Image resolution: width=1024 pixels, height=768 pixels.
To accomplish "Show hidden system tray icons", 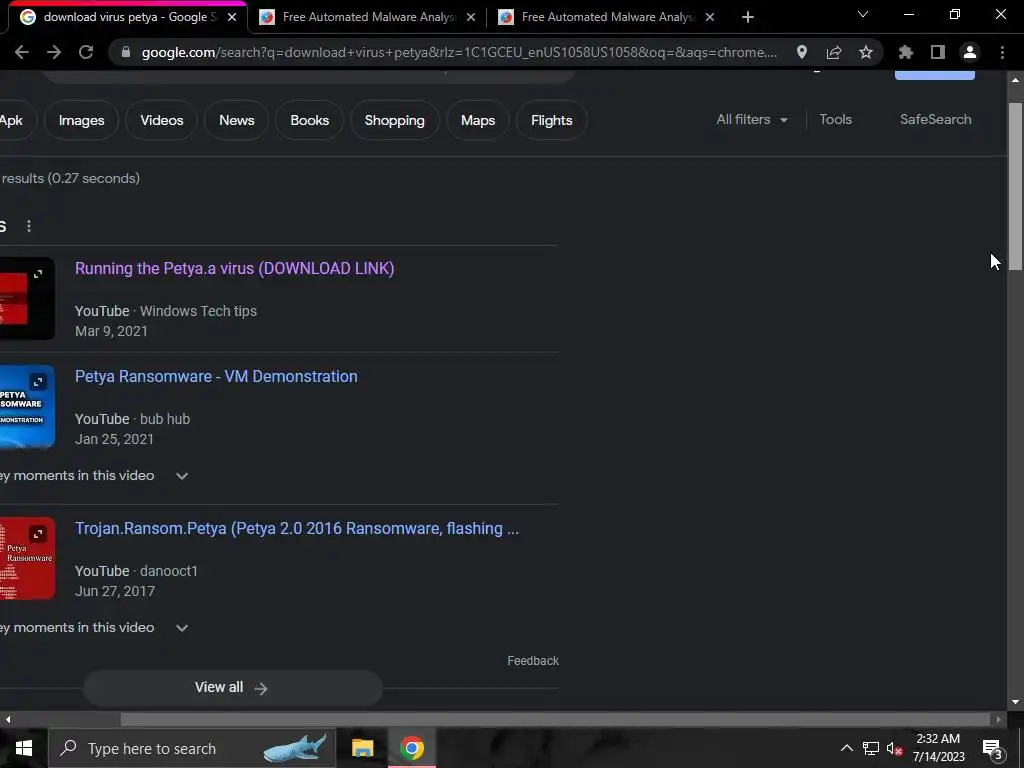I will pyautogui.click(x=846, y=748).
